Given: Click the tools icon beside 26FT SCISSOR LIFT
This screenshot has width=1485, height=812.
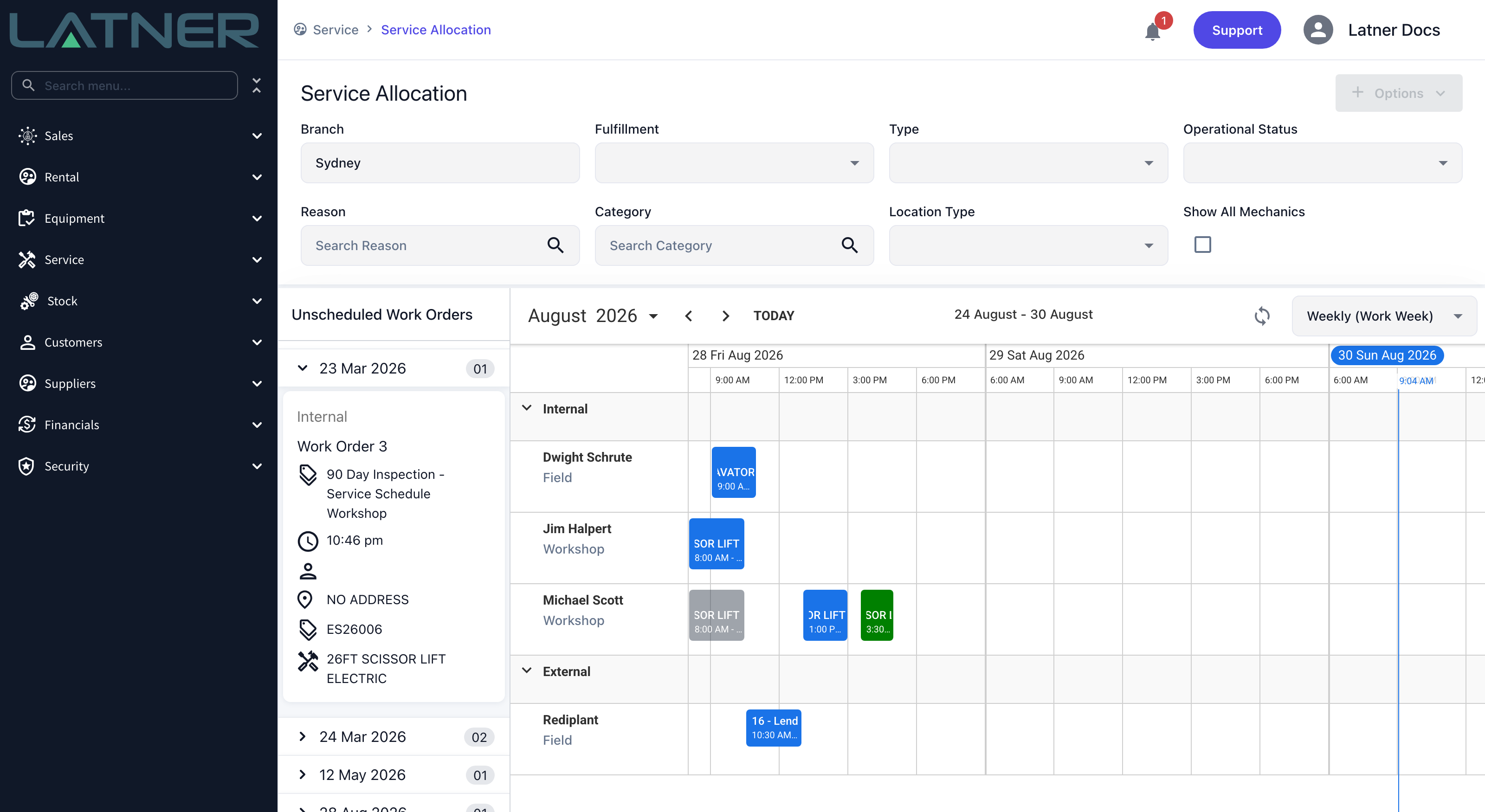Looking at the screenshot, I should (x=308, y=660).
